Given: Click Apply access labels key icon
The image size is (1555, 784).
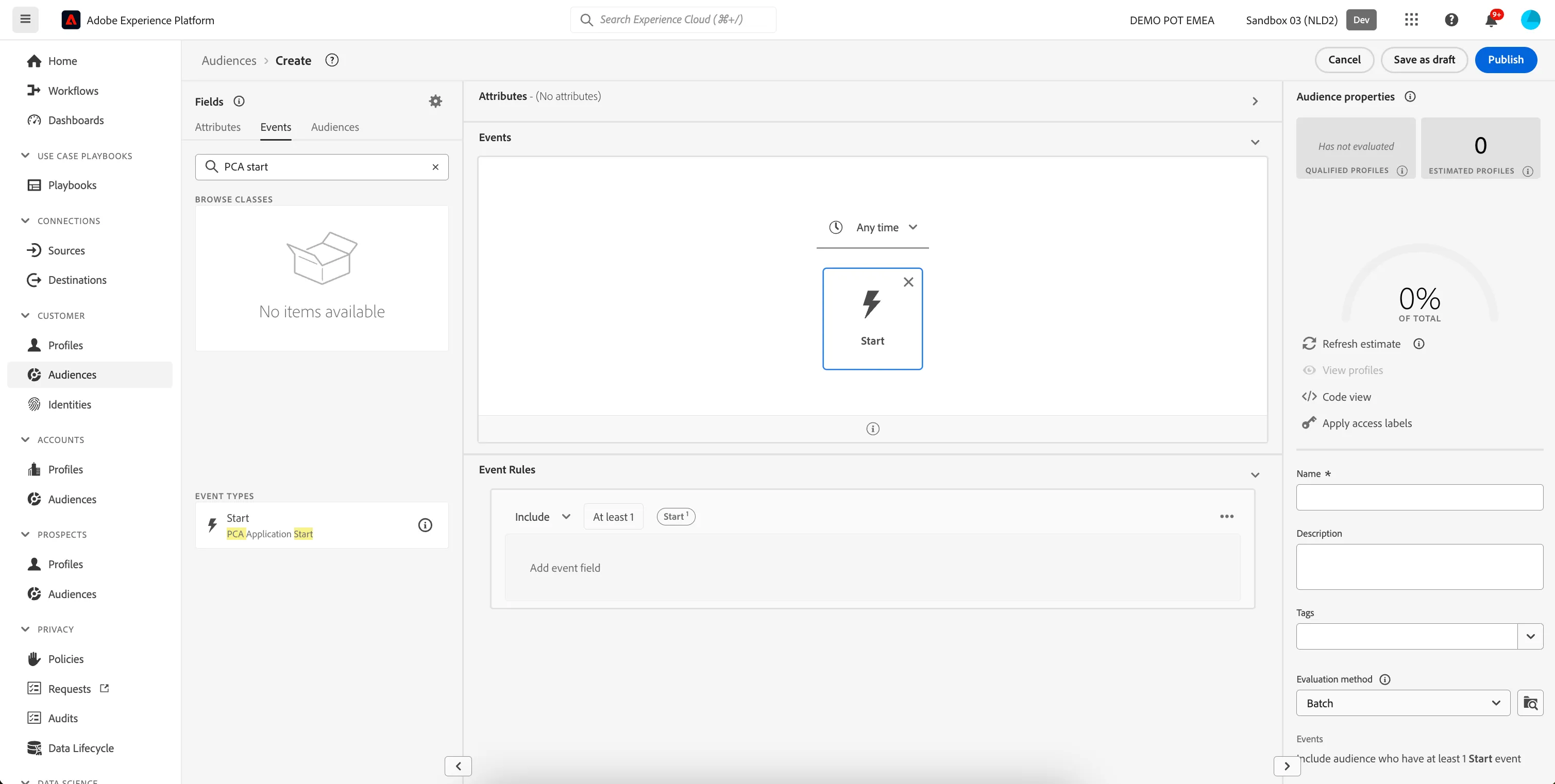Looking at the screenshot, I should point(1309,422).
